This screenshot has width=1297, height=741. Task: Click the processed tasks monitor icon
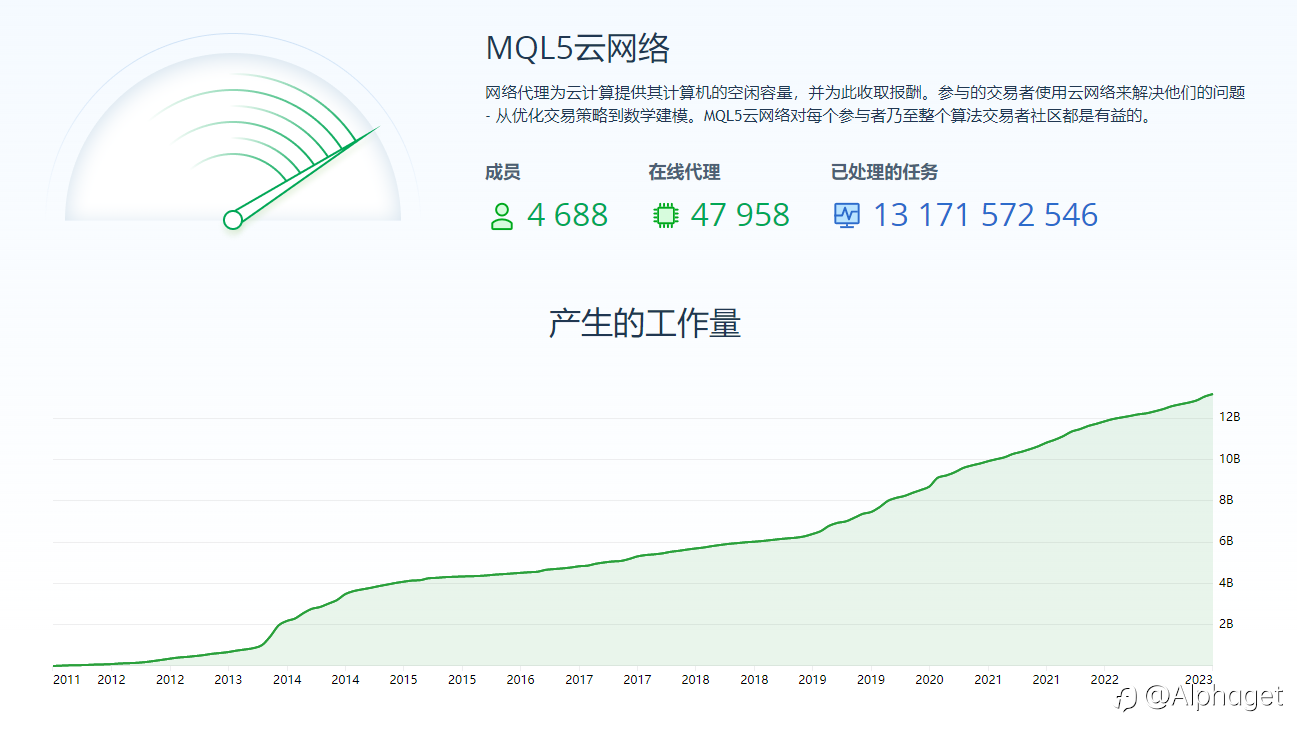(x=847, y=216)
